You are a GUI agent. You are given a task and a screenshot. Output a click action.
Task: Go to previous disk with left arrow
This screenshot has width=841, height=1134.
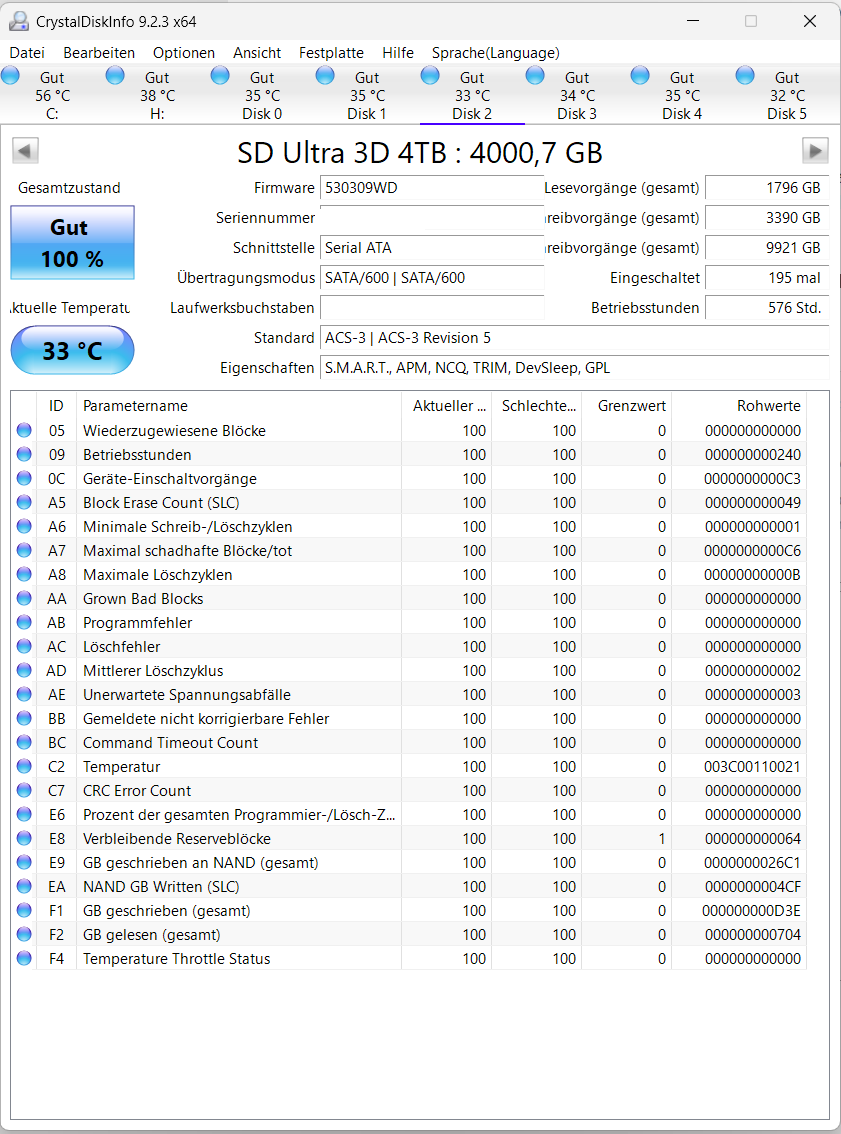(25, 151)
